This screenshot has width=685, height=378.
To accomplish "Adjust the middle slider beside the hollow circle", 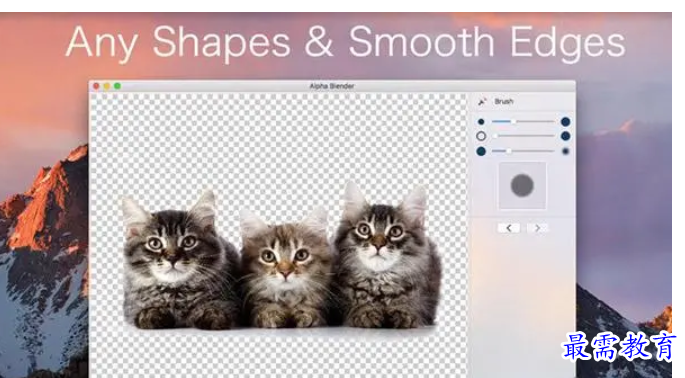I will (523, 136).
